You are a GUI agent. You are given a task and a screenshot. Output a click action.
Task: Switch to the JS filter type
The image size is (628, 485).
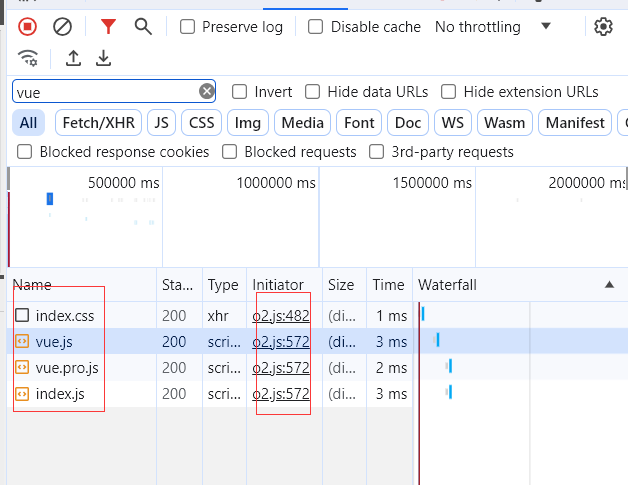pyautogui.click(x=160, y=123)
